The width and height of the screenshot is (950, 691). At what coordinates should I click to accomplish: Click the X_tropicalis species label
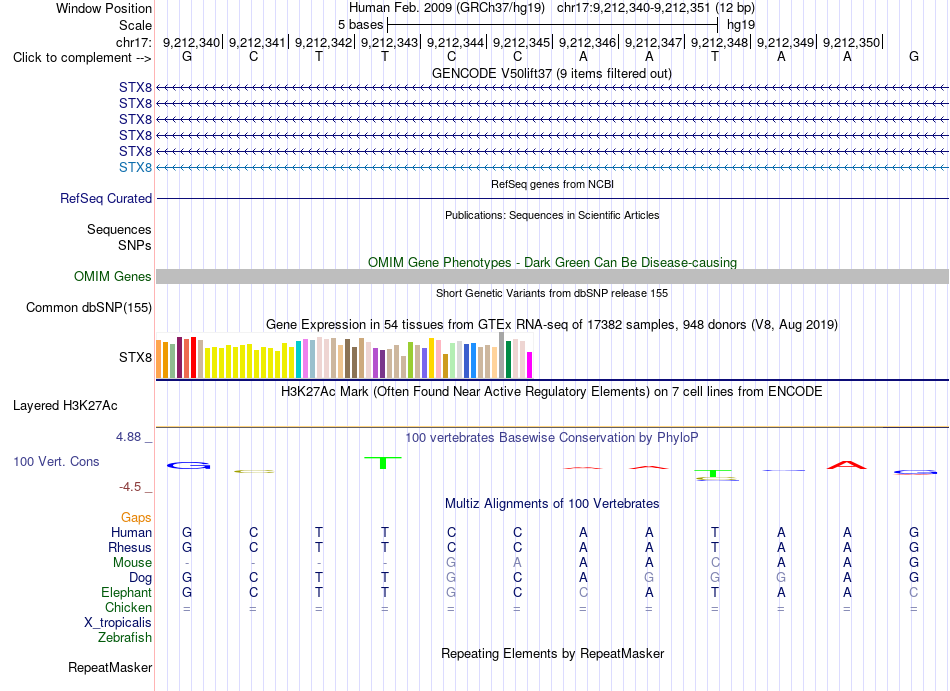[x=118, y=623]
